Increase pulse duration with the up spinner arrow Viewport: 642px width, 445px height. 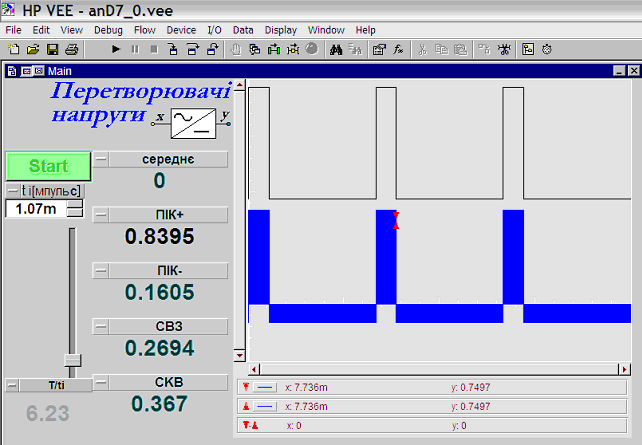pos(75,204)
